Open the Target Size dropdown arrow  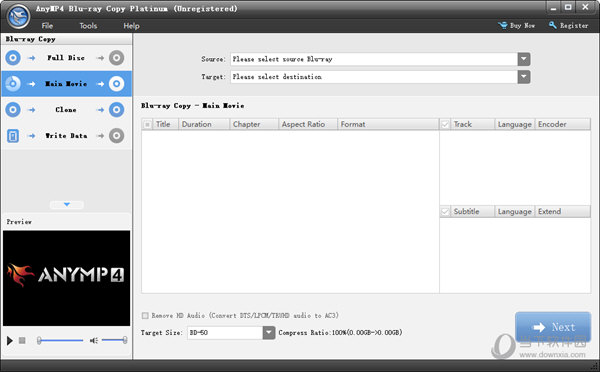269,333
